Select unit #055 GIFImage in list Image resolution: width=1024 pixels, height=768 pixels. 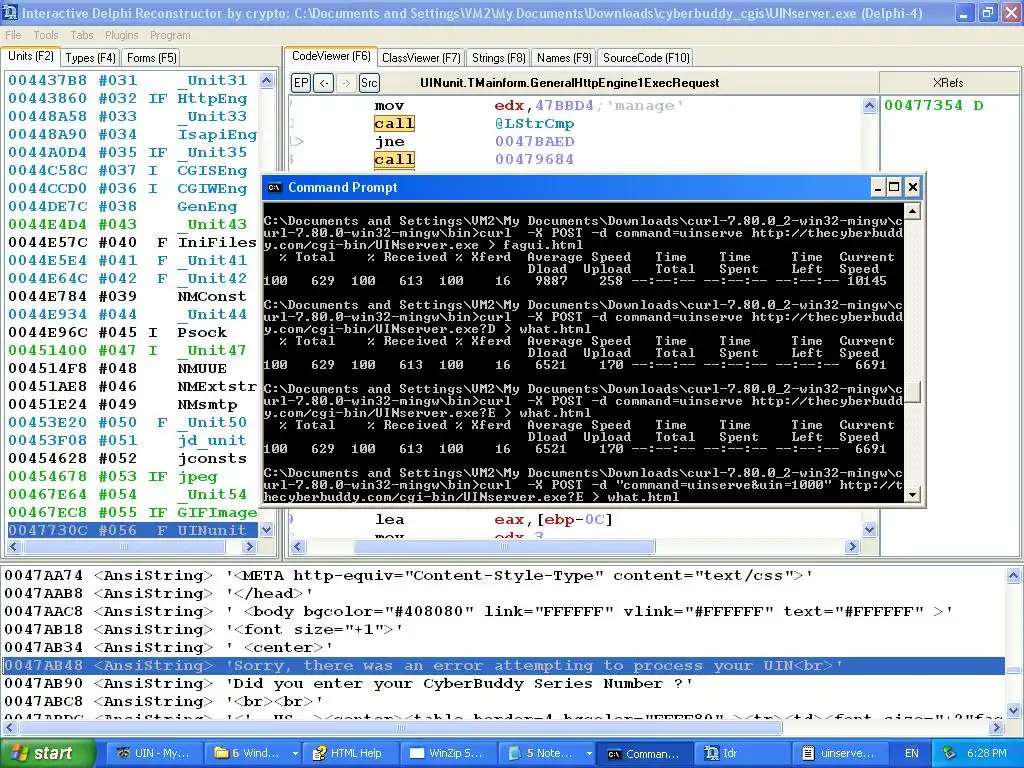point(133,512)
